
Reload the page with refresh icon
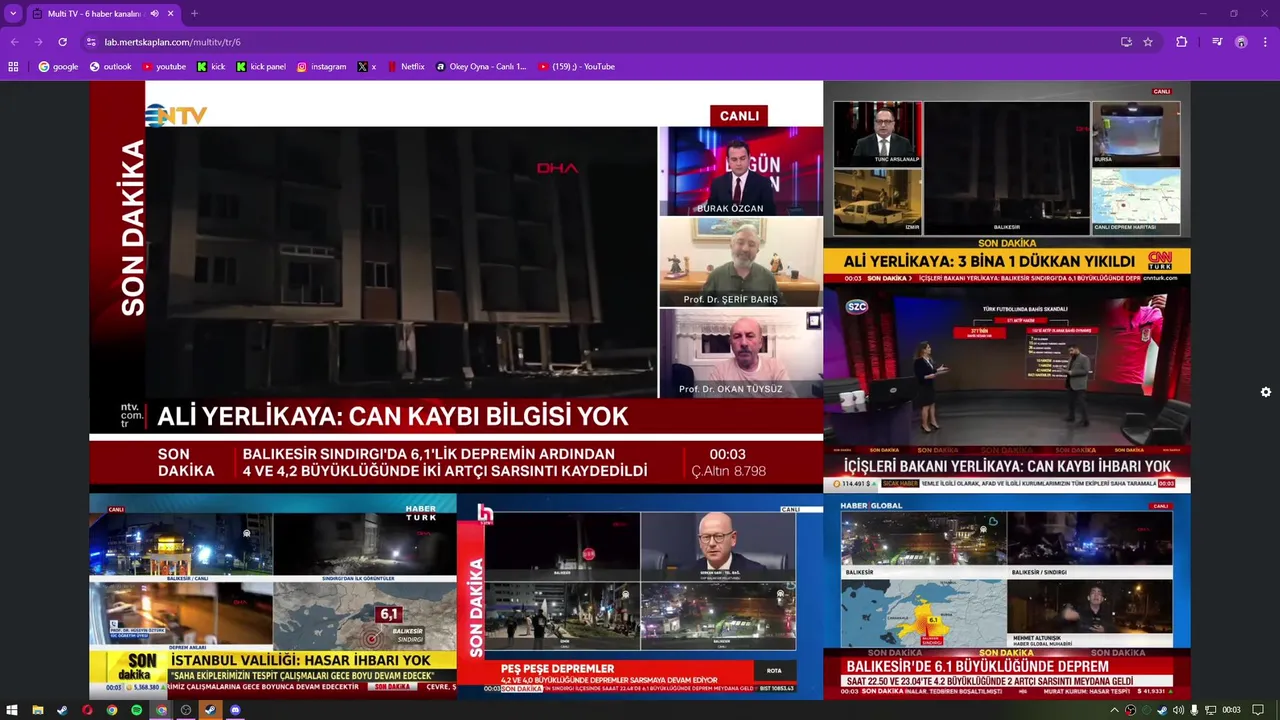pos(62,42)
